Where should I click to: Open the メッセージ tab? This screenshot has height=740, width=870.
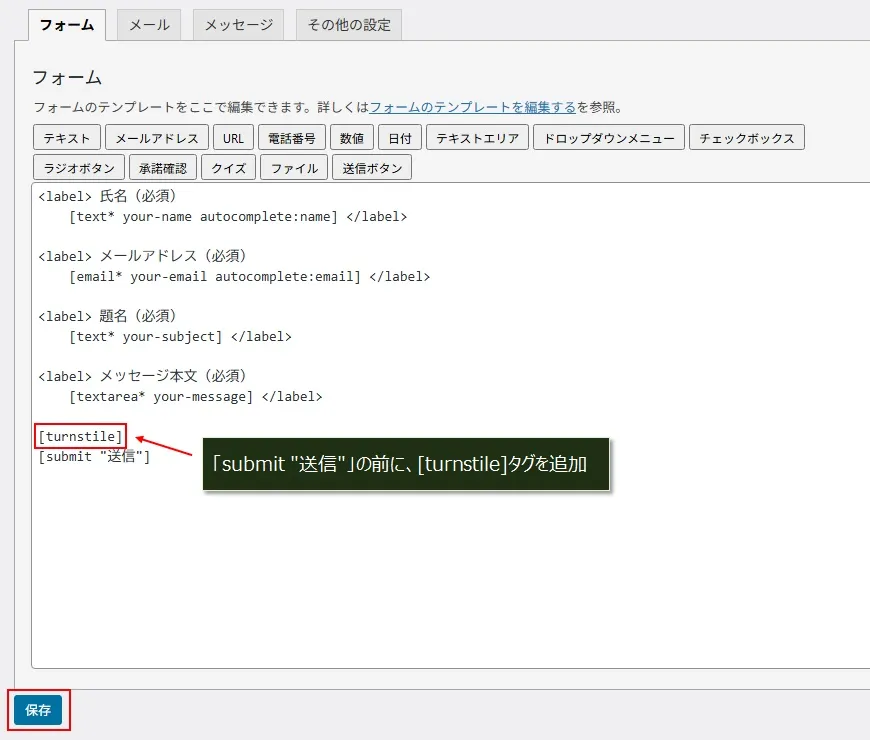[239, 25]
